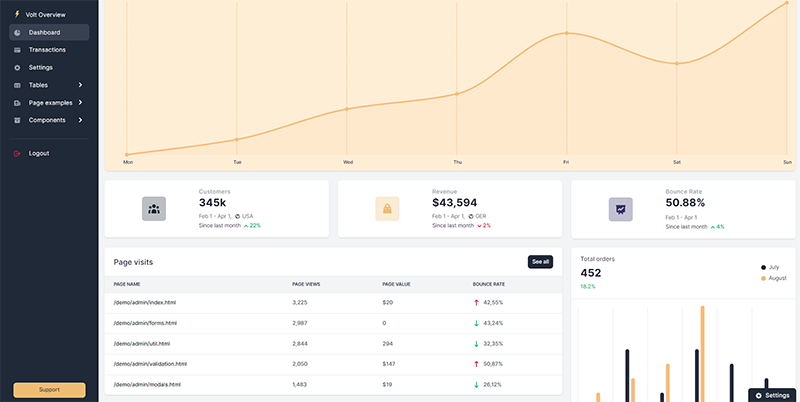Click the Page visits heading
This screenshot has width=800, height=402.
(x=133, y=262)
